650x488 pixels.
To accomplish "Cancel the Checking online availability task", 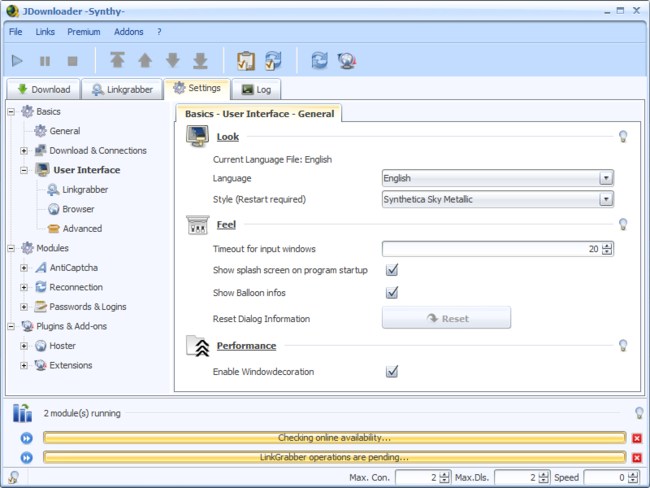I will click(637, 438).
